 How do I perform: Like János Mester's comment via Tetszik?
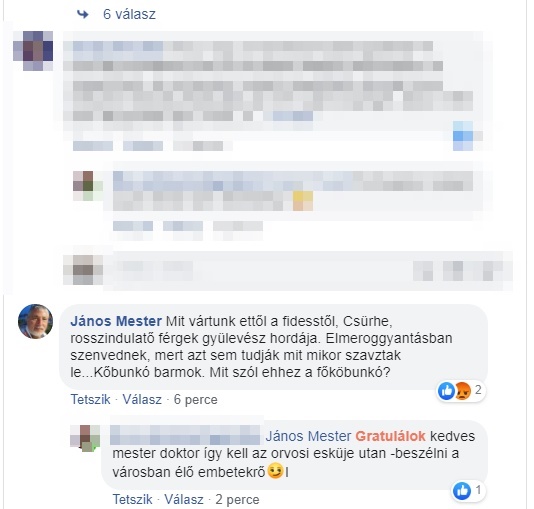[x=90, y=399]
